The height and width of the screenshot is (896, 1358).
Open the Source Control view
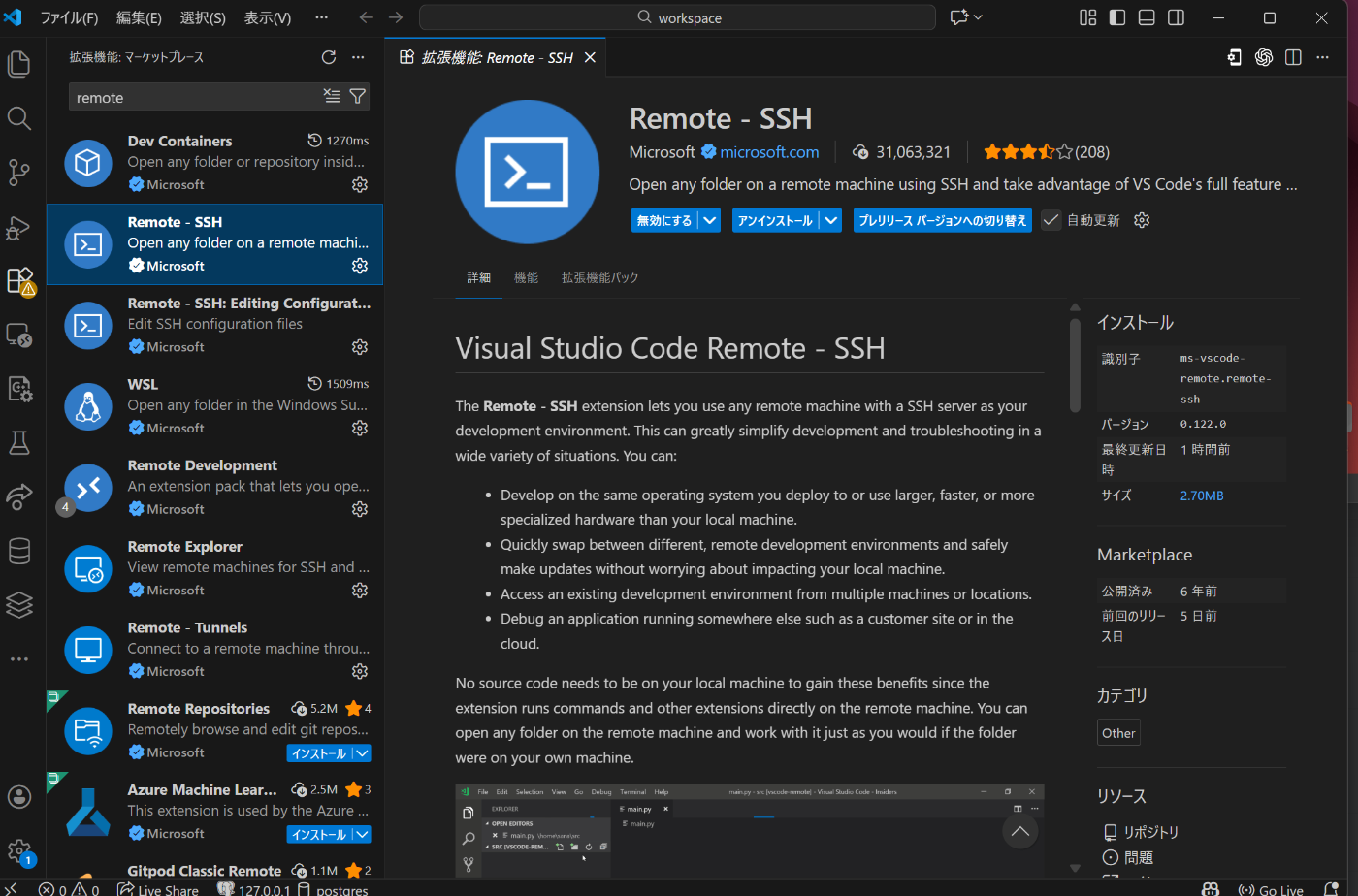tap(19, 173)
